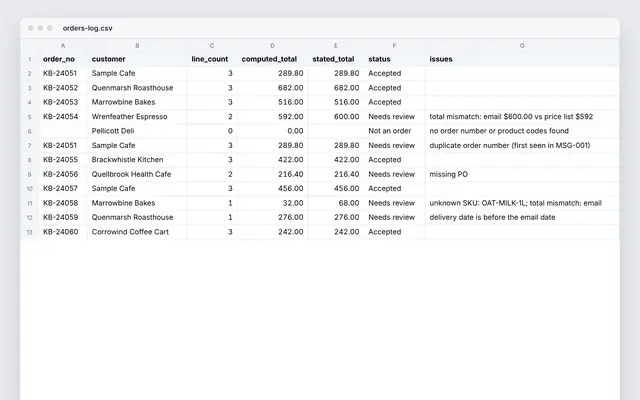
Task: Select computed total 456.00
Action: (273, 189)
